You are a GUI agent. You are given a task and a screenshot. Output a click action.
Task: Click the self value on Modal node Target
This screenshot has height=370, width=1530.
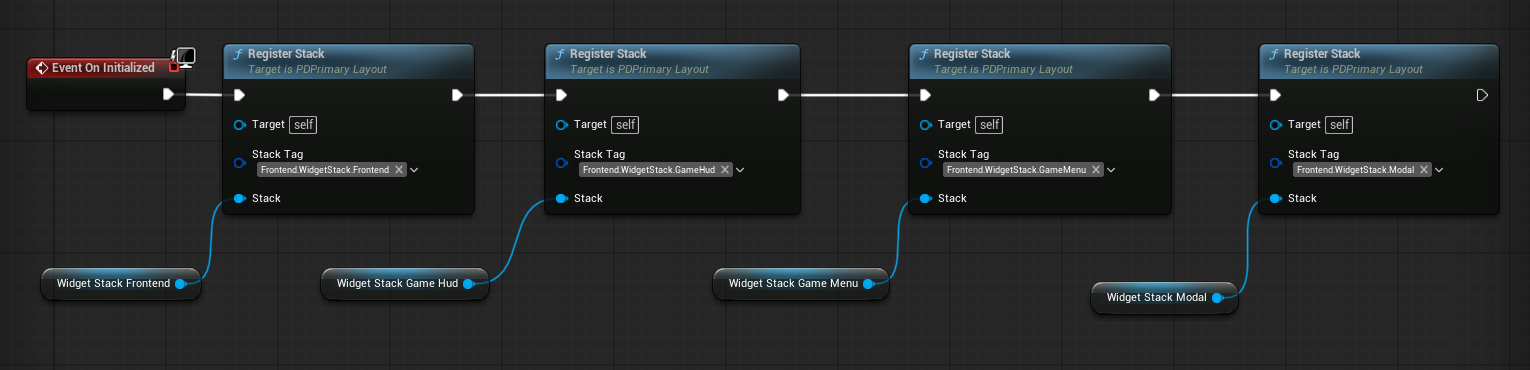pos(1339,125)
